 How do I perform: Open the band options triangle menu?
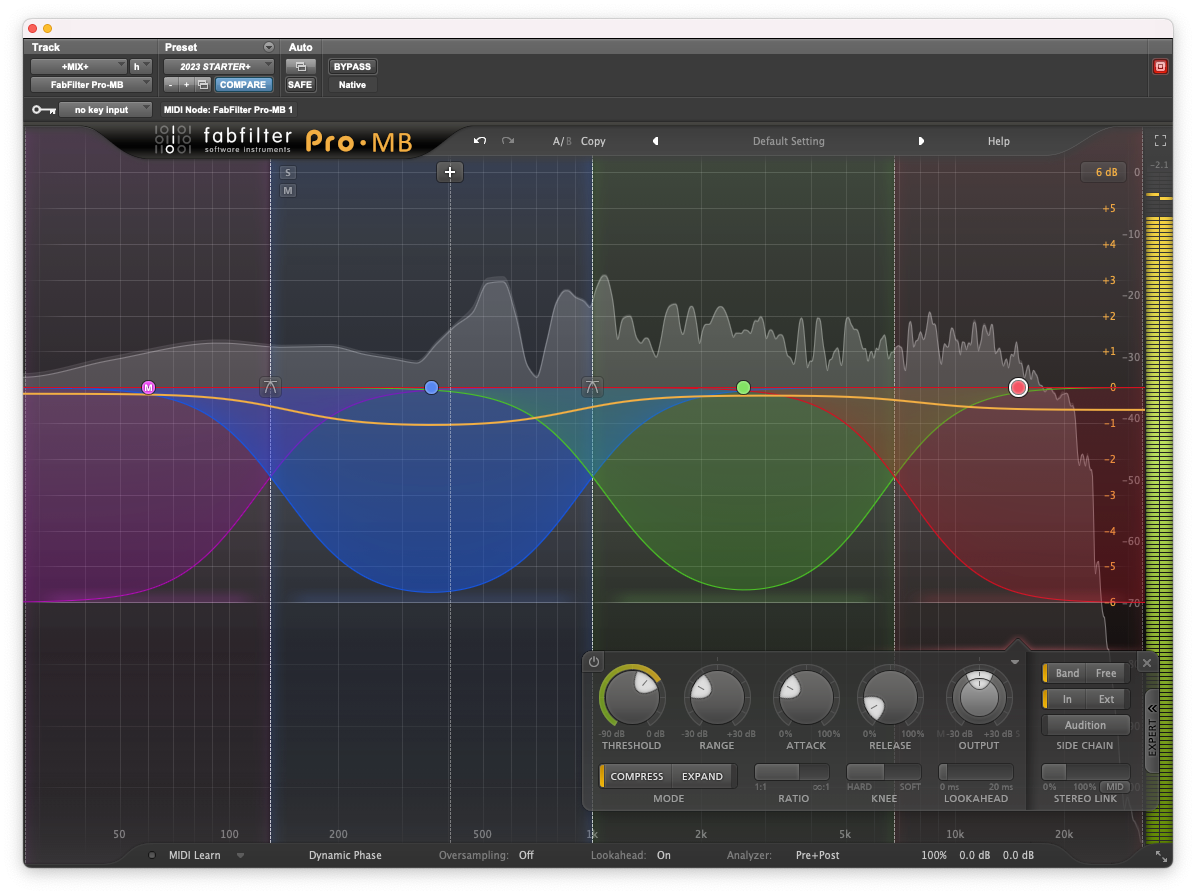click(x=1015, y=662)
